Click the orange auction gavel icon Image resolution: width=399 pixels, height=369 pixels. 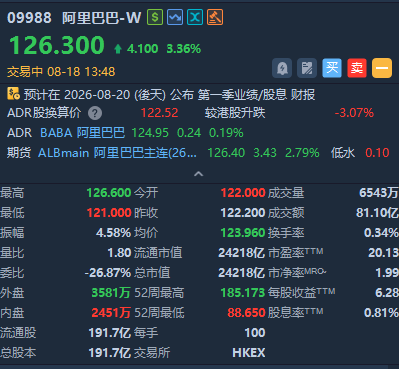tap(215, 17)
